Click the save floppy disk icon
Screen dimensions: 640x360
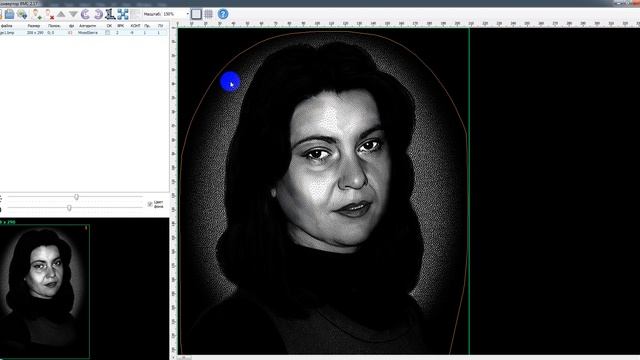(9, 14)
